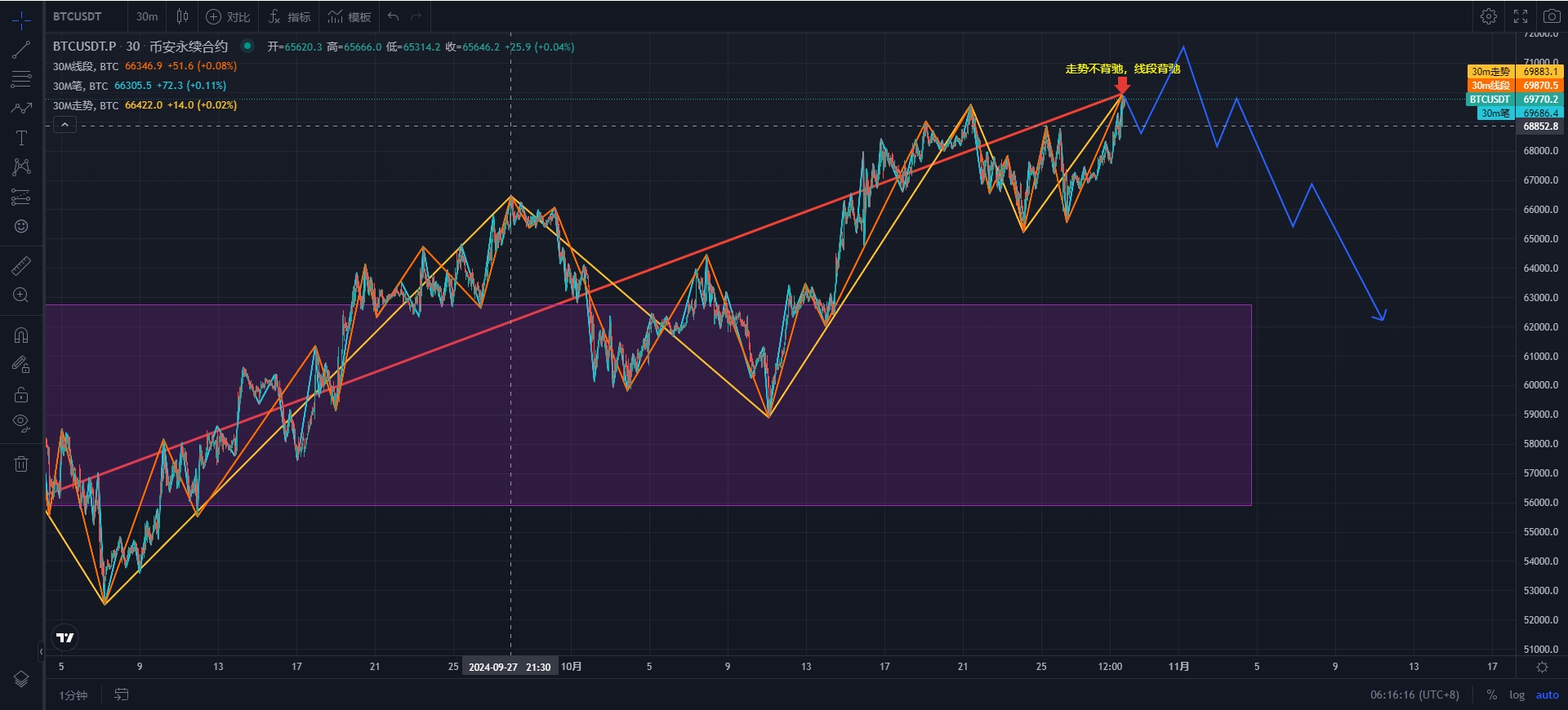Toggle percent scale mode
Image resolution: width=1568 pixels, height=710 pixels.
[1492, 695]
